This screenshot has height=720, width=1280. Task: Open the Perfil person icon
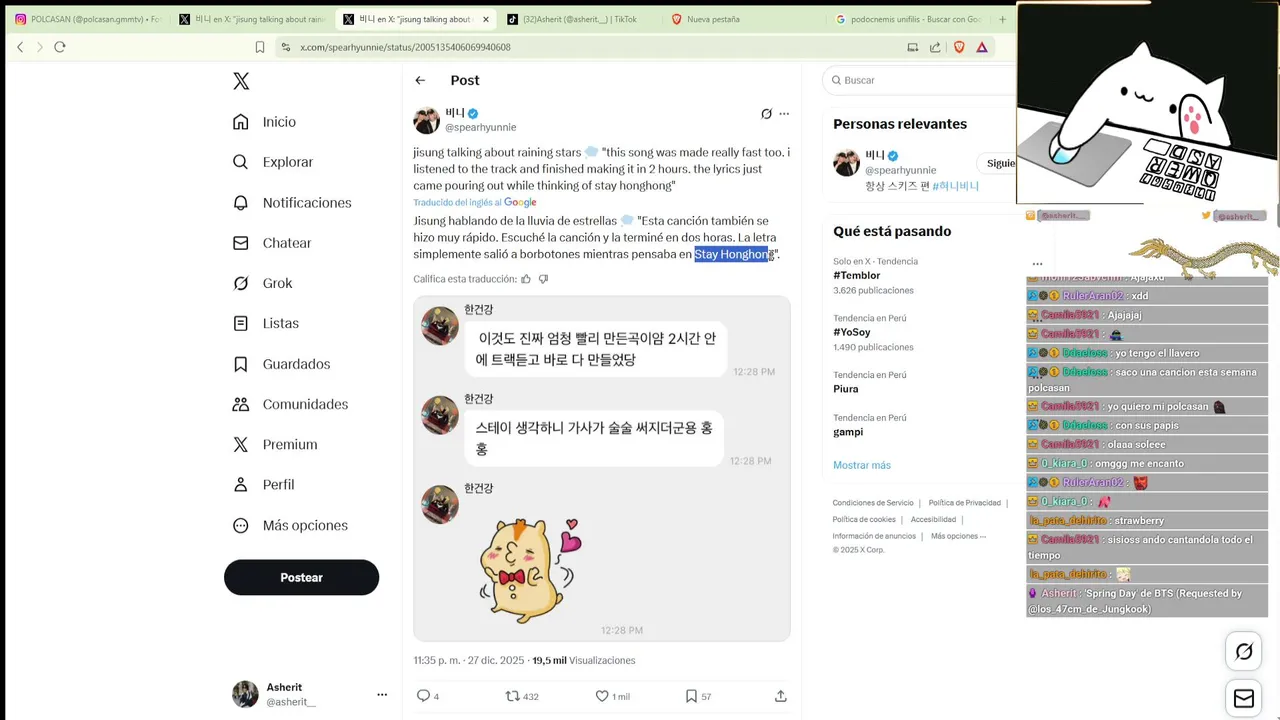[240, 484]
